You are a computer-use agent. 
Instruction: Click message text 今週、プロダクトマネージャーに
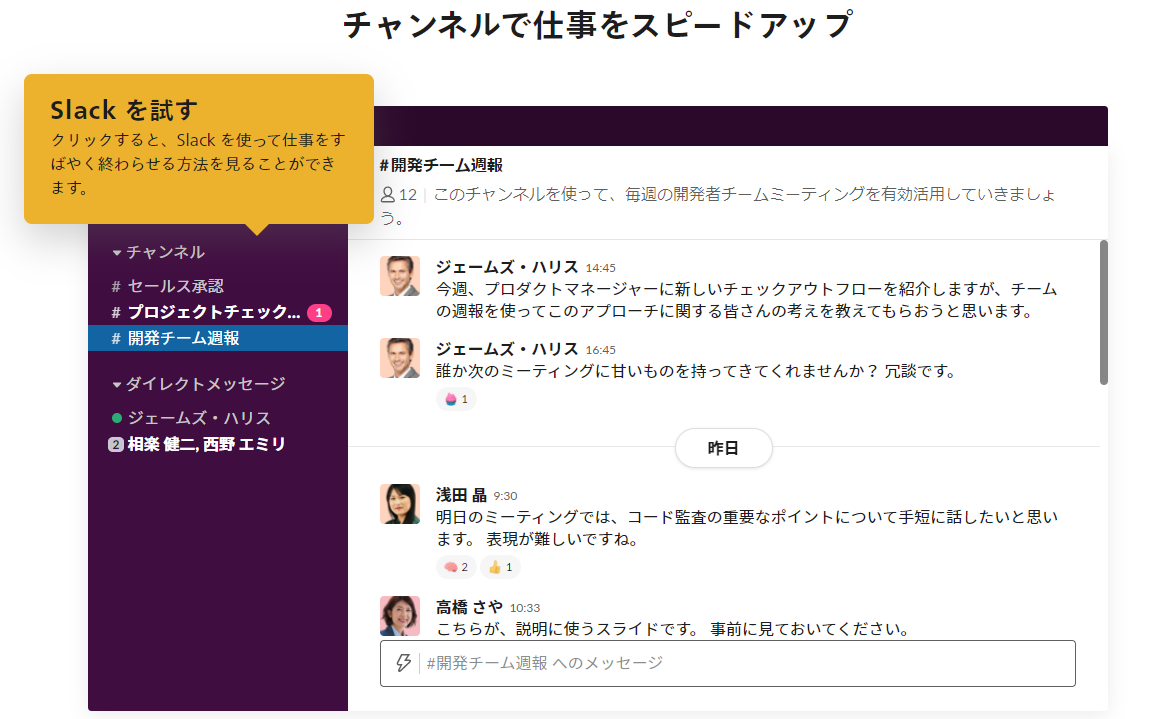[x=747, y=300]
